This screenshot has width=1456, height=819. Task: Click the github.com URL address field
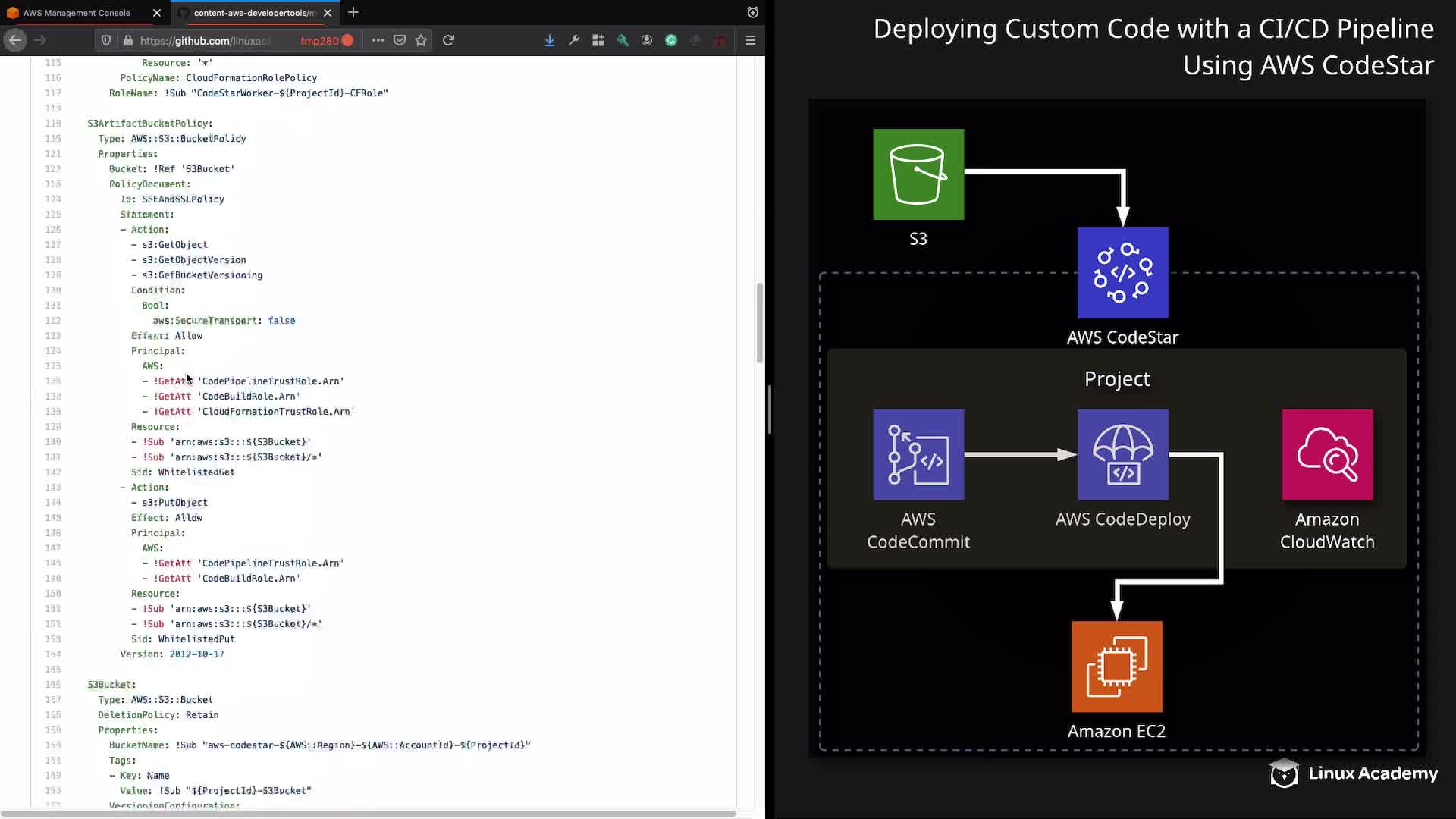point(205,40)
